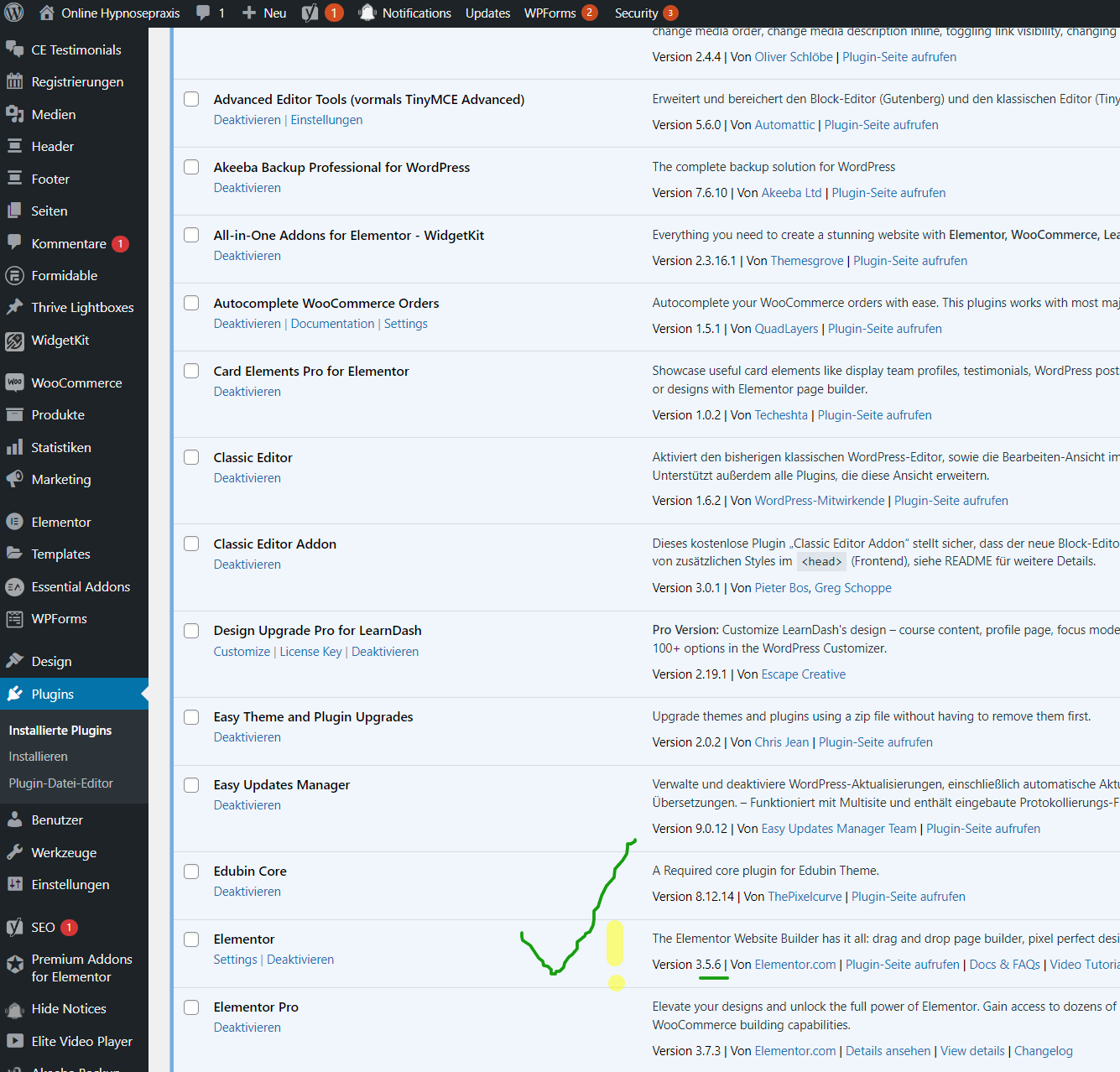Image resolution: width=1120 pixels, height=1072 pixels.
Task: Click the Essential Addons sidebar icon
Action: (14, 586)
